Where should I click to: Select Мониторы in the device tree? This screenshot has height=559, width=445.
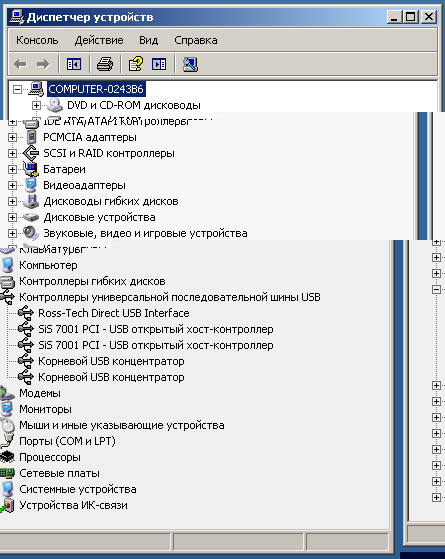coord(45,410)
